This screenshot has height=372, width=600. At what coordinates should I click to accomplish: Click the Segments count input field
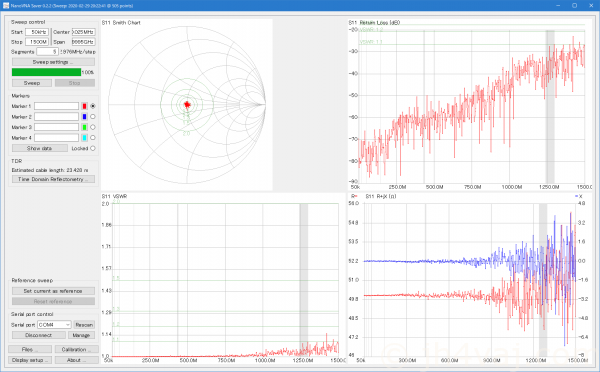pos(47,51)
